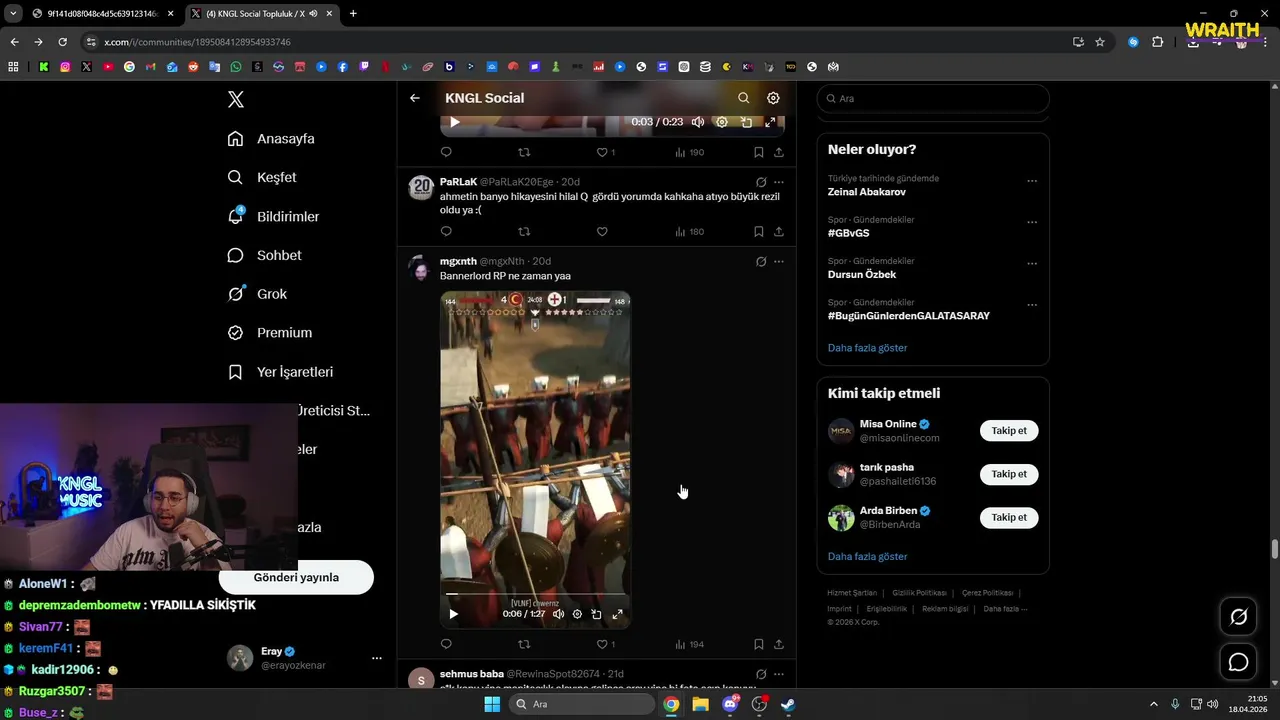This screenshot has width=1280, height=720.
Task: Follow Arda Birben
Action: (x=1009, y=517)
